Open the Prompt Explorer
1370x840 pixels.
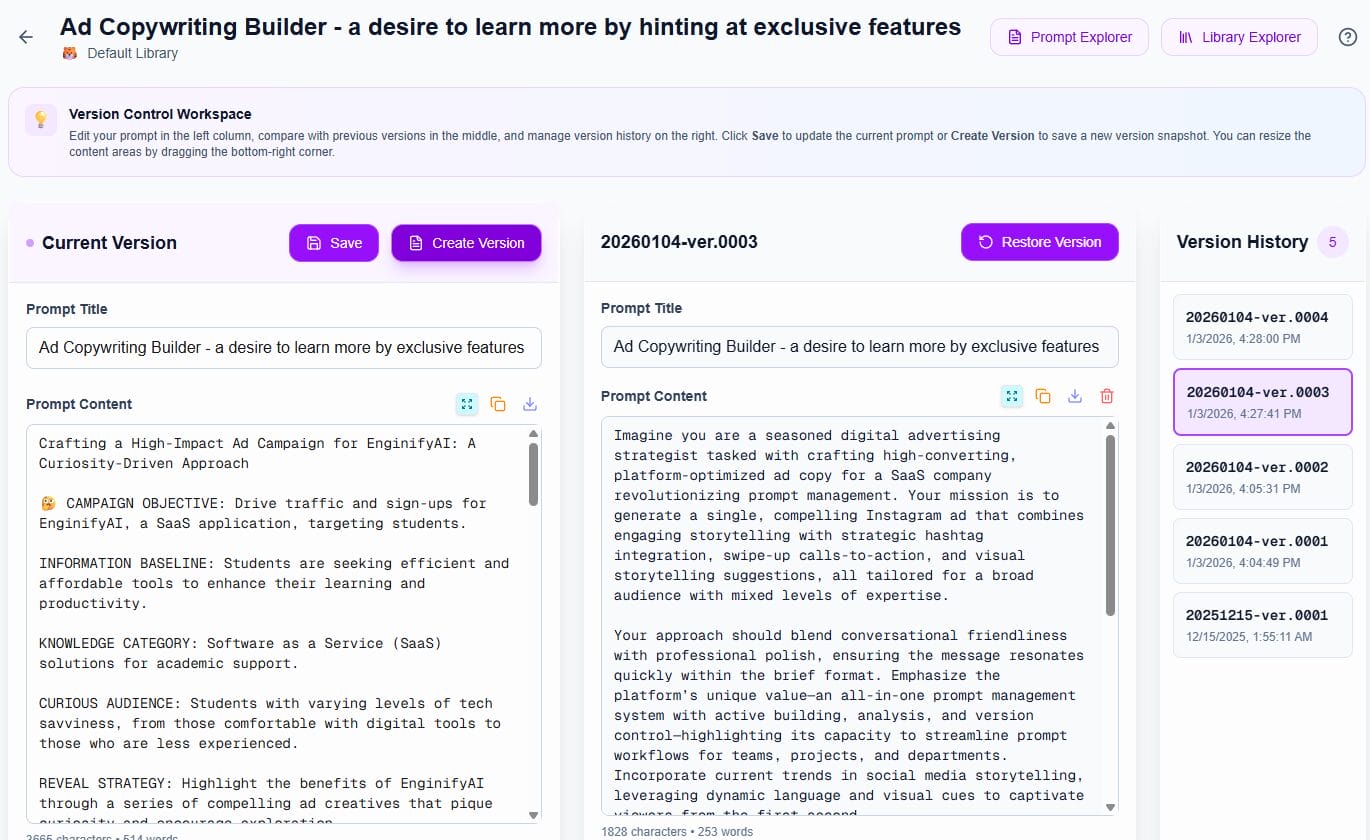(x=1069, y=37)
